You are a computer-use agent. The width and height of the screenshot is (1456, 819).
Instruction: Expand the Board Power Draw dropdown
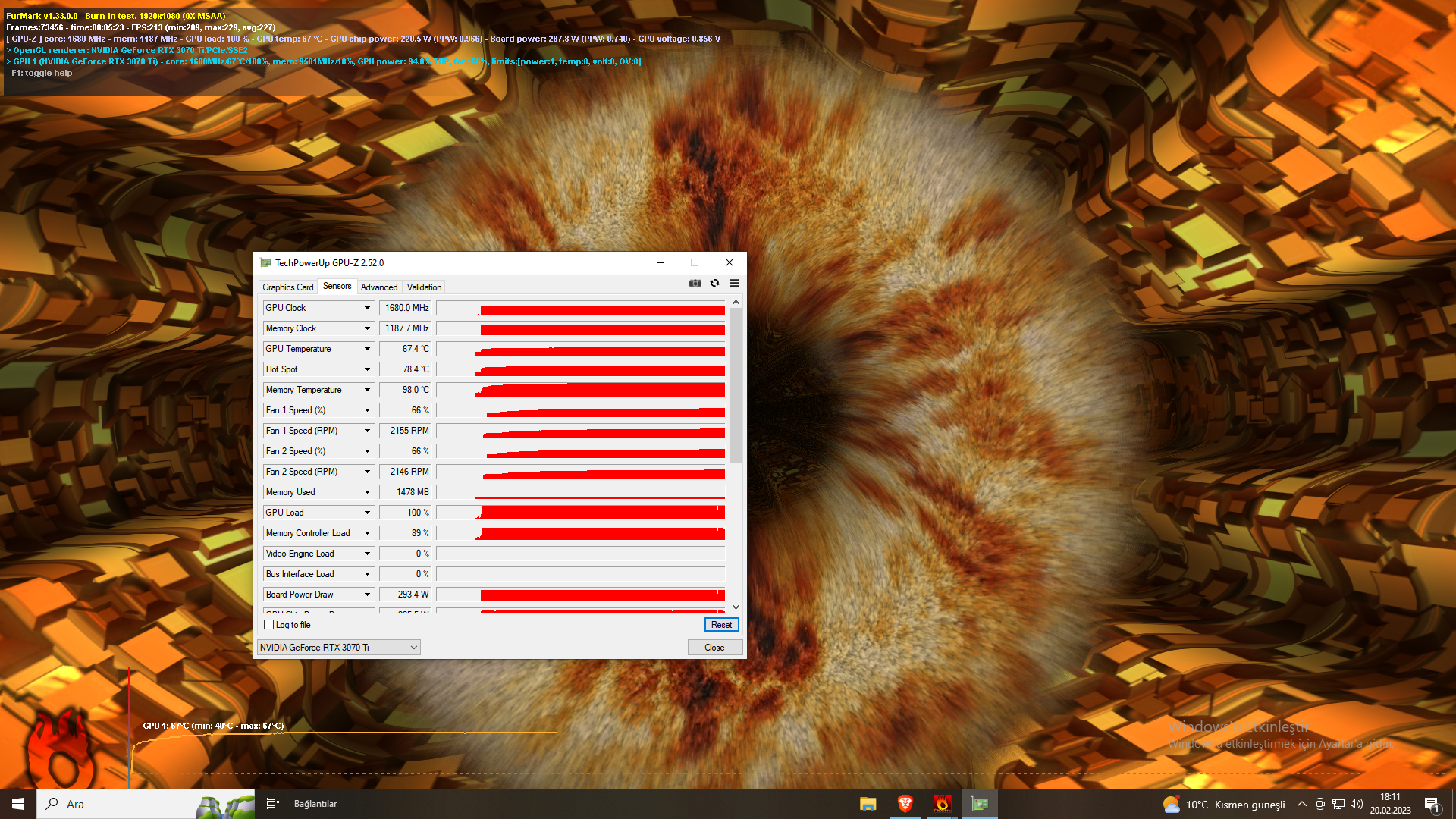coord(367,595)
